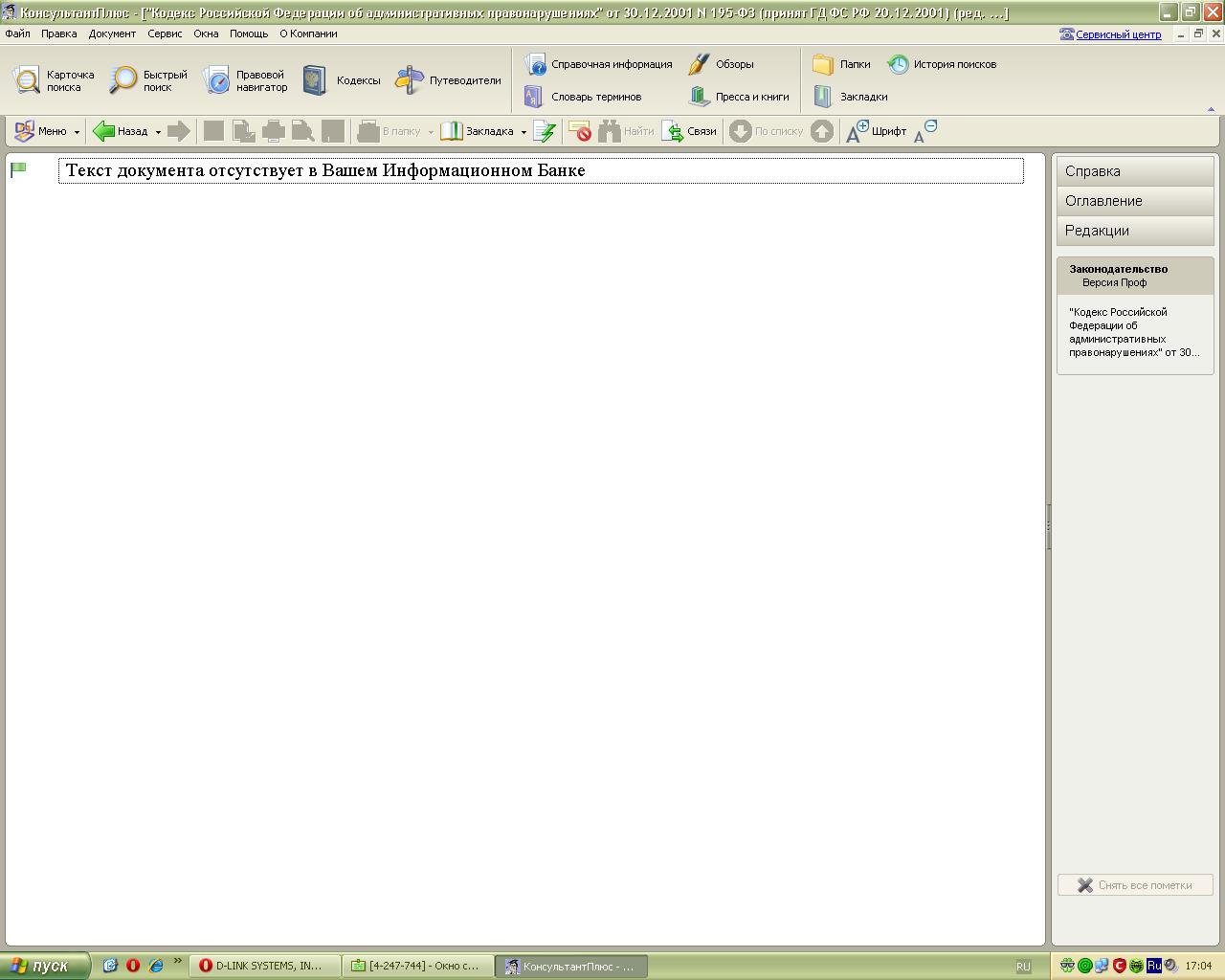Click the list up arrow icon
The image size is (1225, 980).
[822, 131]
